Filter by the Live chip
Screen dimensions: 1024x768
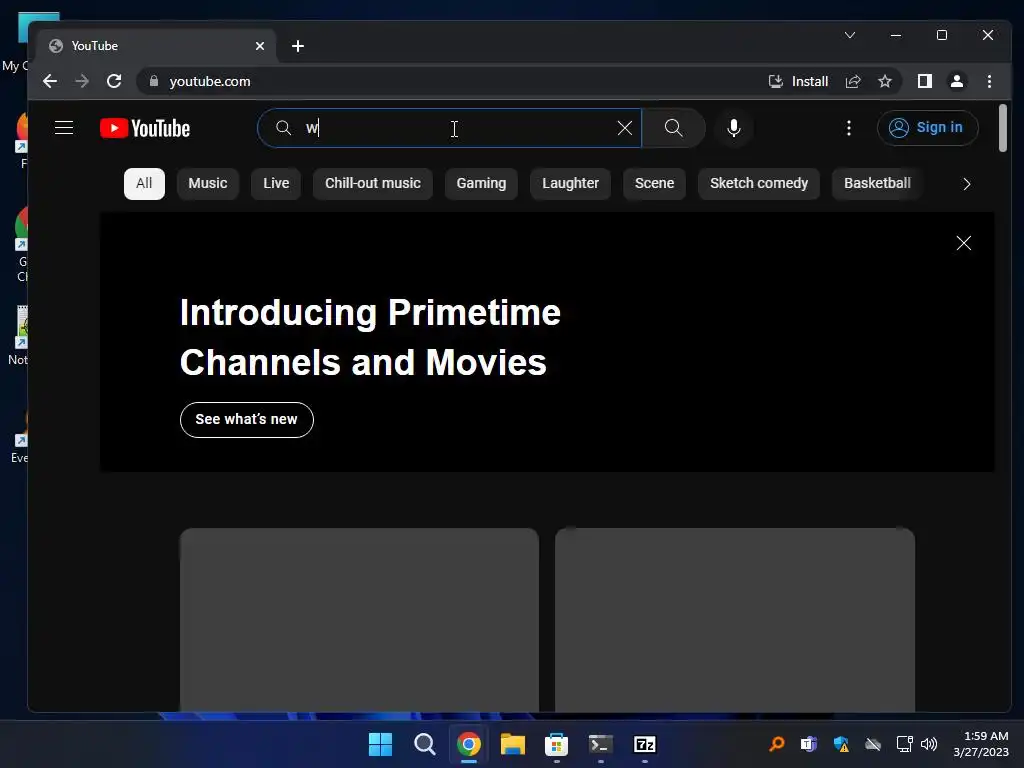coord(276,184)
